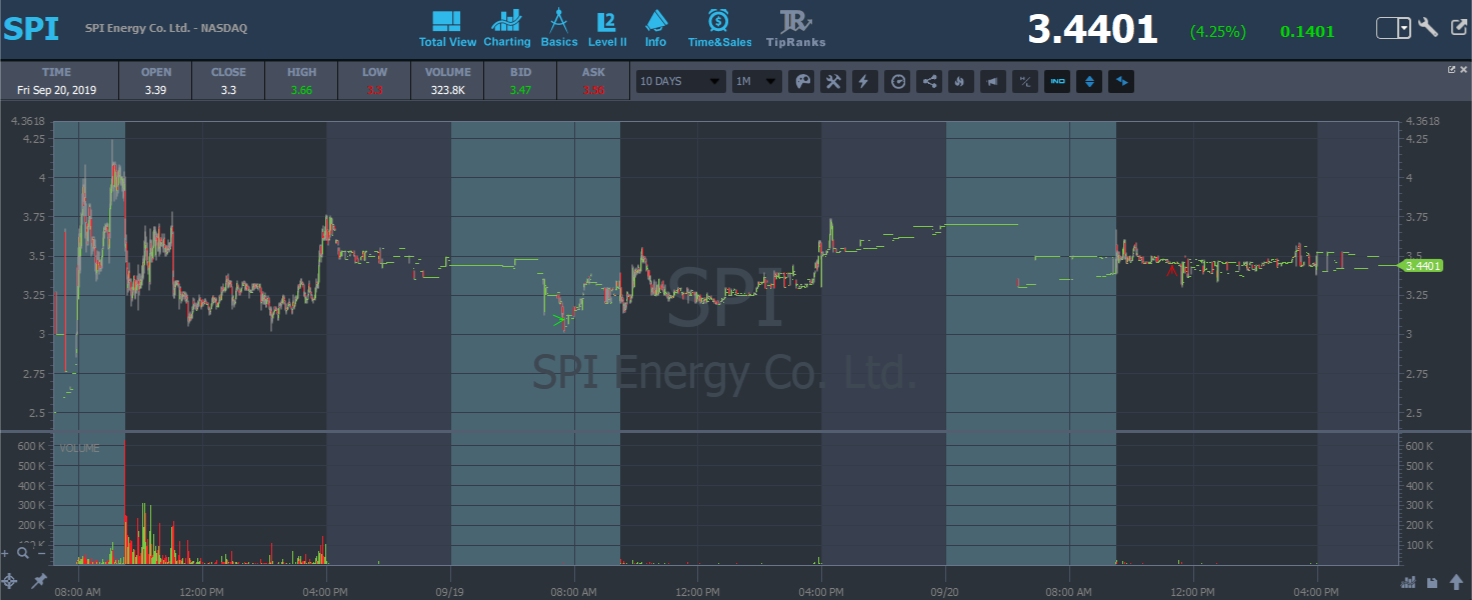The height and width of the screenshot is (600, 1472).
Task: Click the SPI ticker symbol
Action: pyautogui.click(x=31, y=29)
